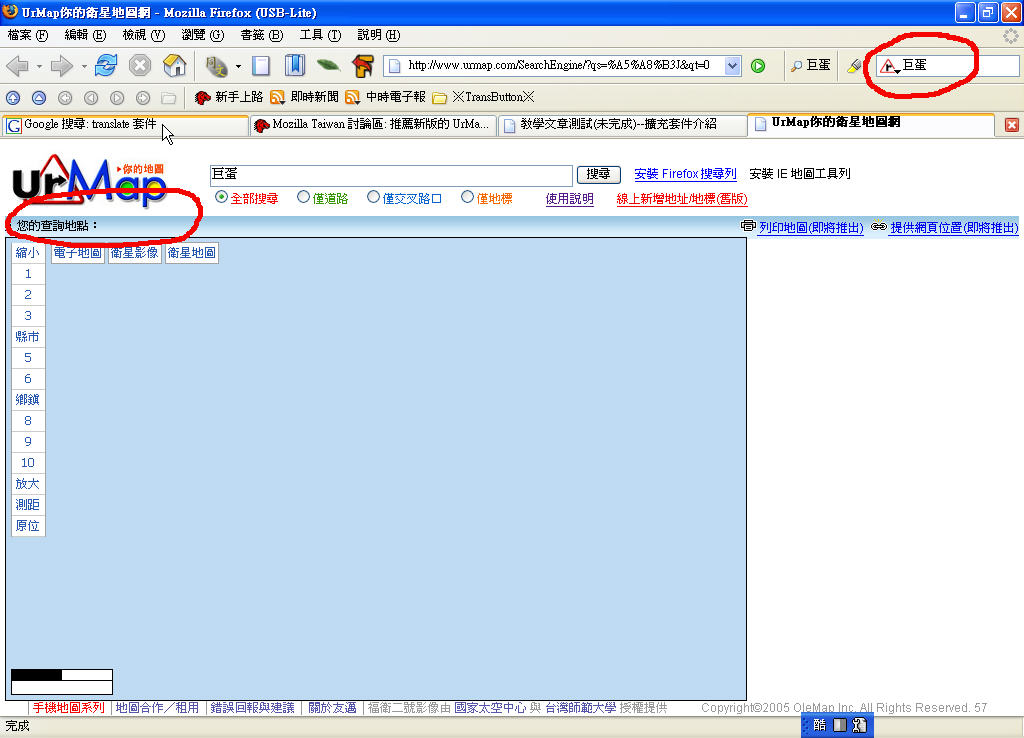Close the current tab with red X
Image resolution: width=1024 pixels, height=738 pixels.
1012,125
